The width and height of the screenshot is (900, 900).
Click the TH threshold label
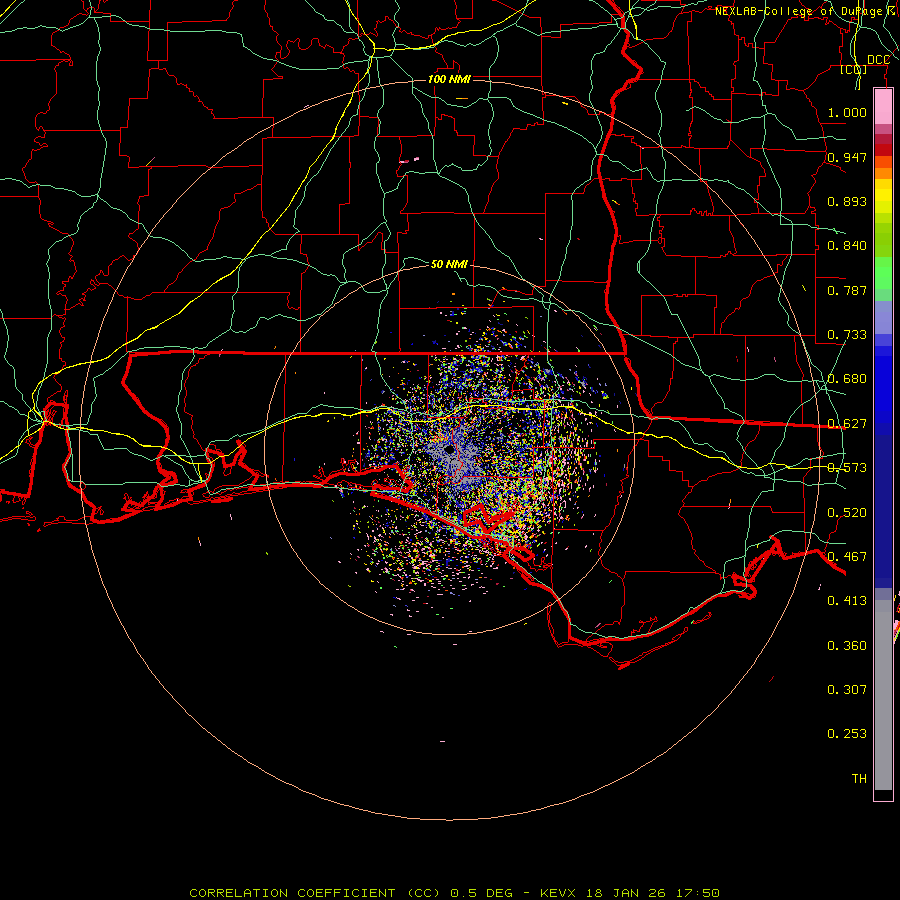tap(859, 778)
